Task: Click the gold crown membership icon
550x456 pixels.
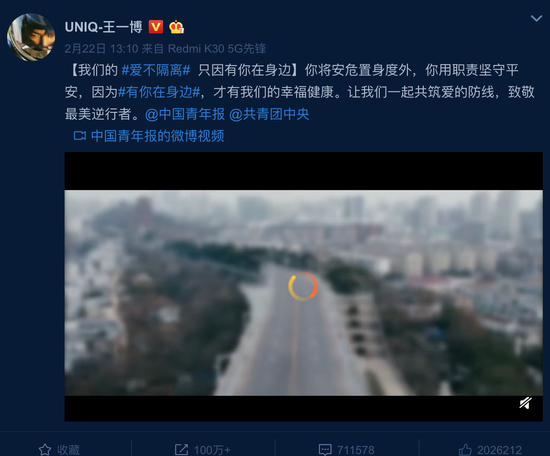Action: click(x=176, y=27)
